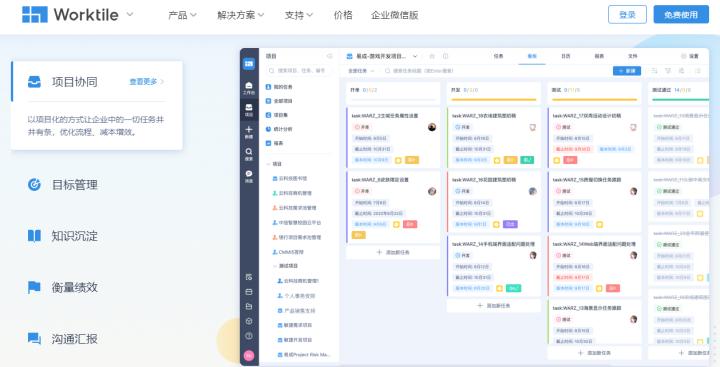
Task: Click the filter funnel icon right of 新建
Action: [x=668, y=71]
